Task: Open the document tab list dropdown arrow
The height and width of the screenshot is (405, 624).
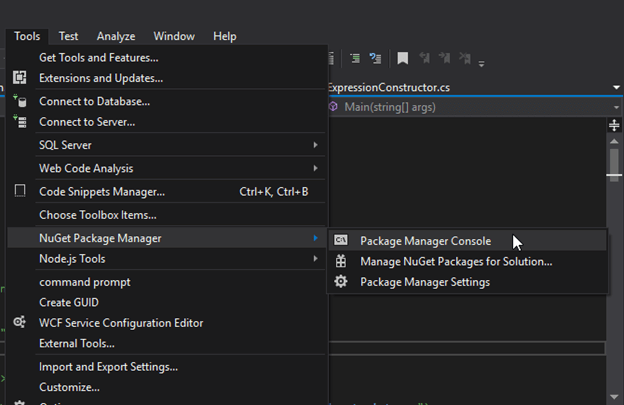Action: tap(615, 87)
